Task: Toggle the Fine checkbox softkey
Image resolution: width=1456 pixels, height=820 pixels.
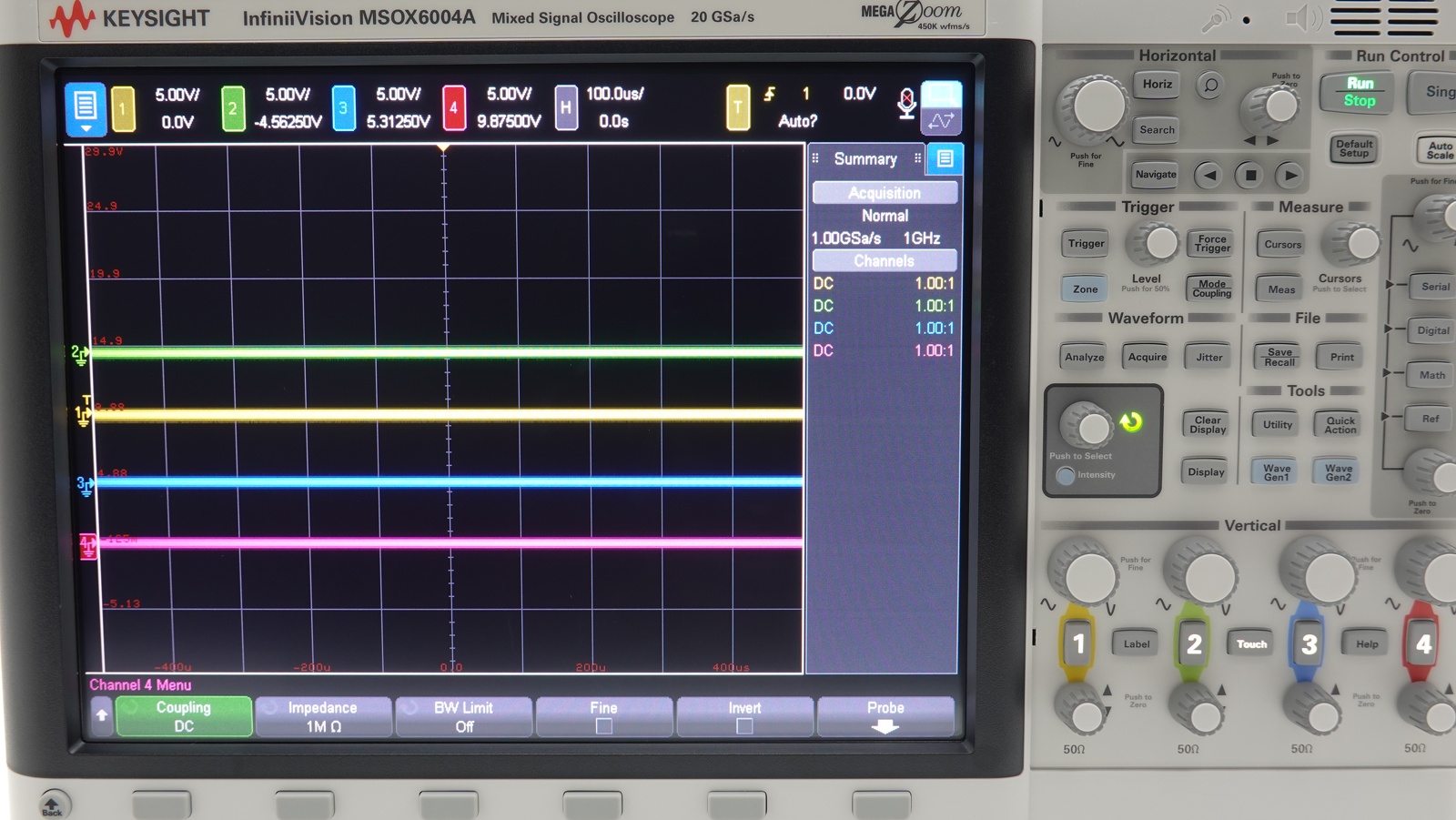Action: tap(603, 716)
